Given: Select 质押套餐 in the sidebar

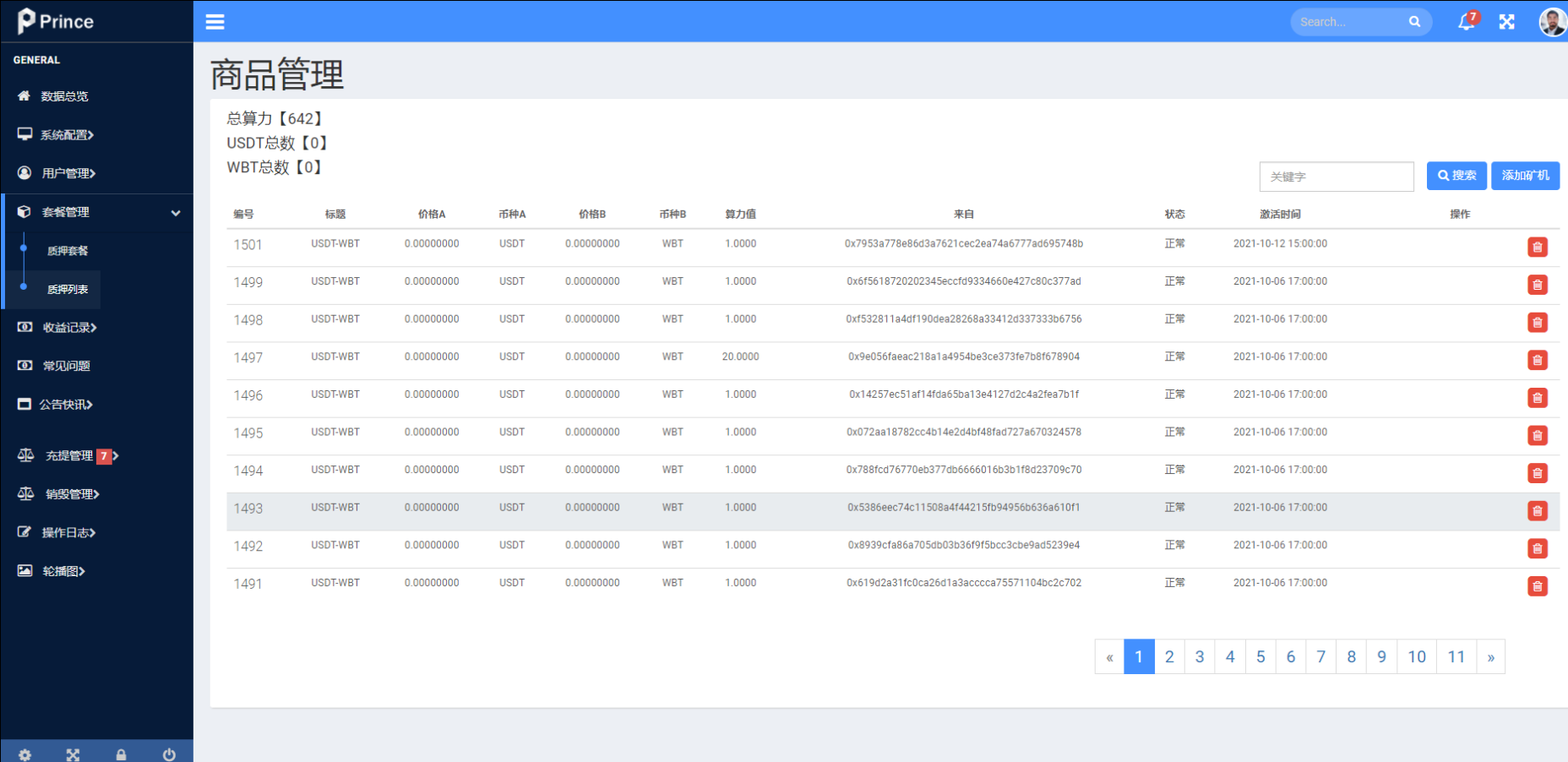Looking at the screenshot, I should [x=68, y=250].
